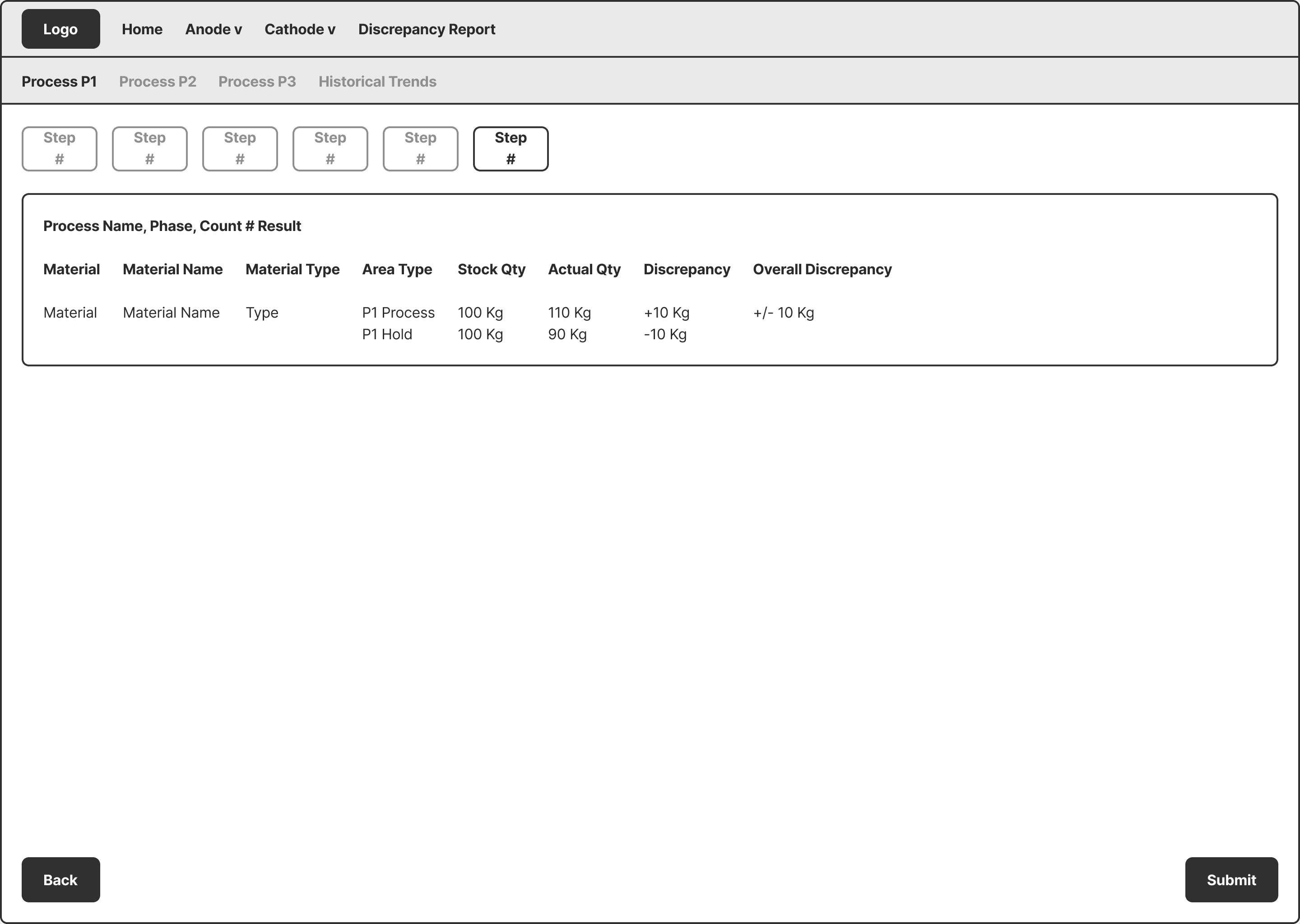Switch to the Process P3 tab
Image resolution: width=1300 pixels, height=924 pixels.
coord(257,81)
